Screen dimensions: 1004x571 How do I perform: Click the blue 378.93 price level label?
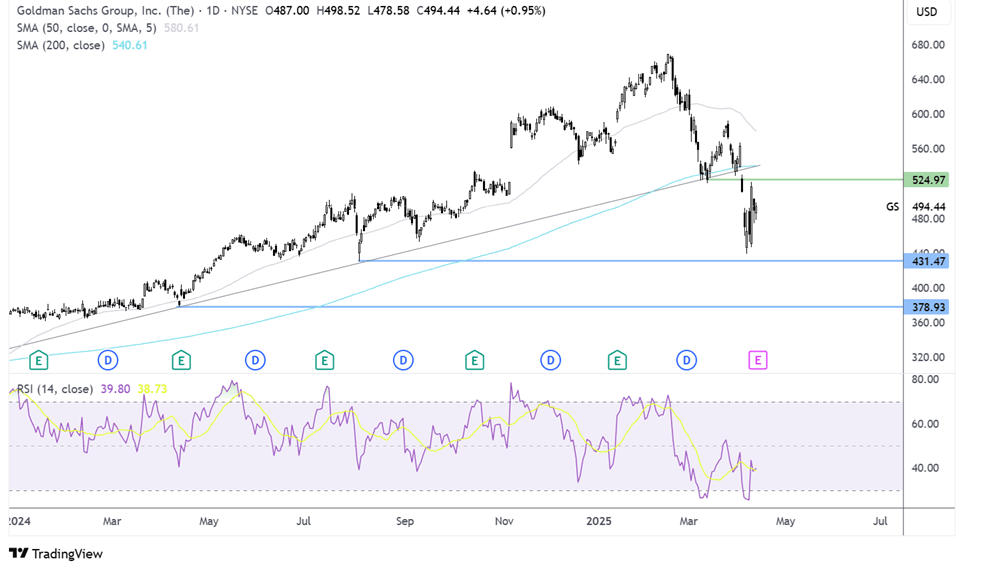[928, 307]
